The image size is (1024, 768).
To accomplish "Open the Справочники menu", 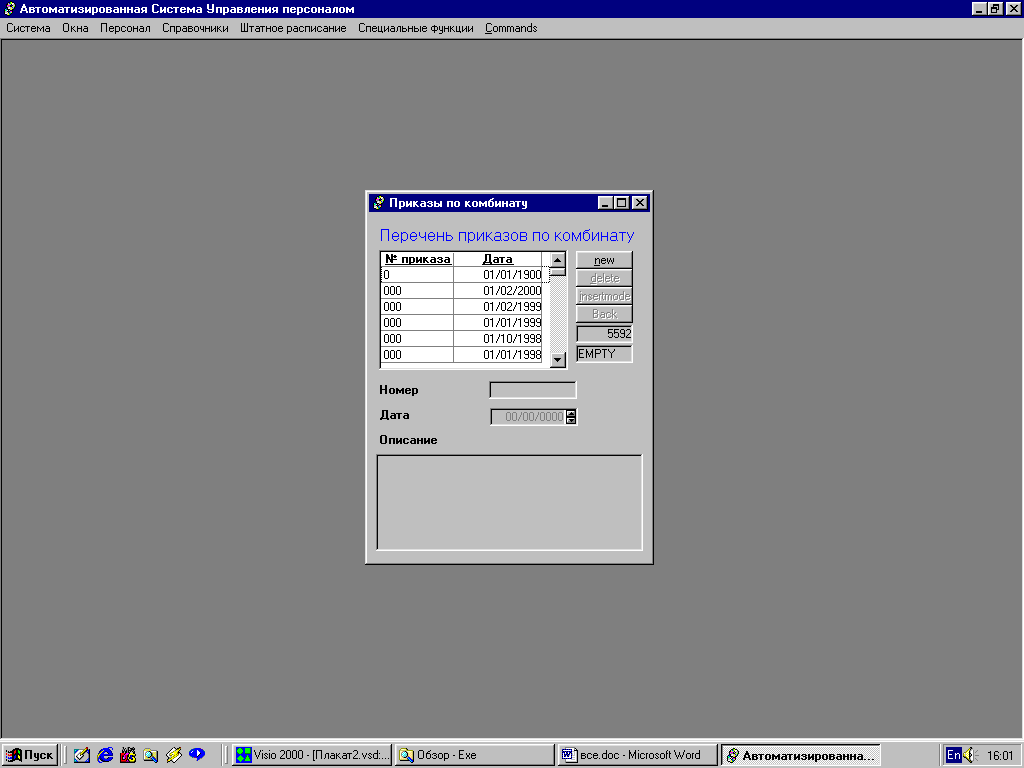I will click(195, 28).
